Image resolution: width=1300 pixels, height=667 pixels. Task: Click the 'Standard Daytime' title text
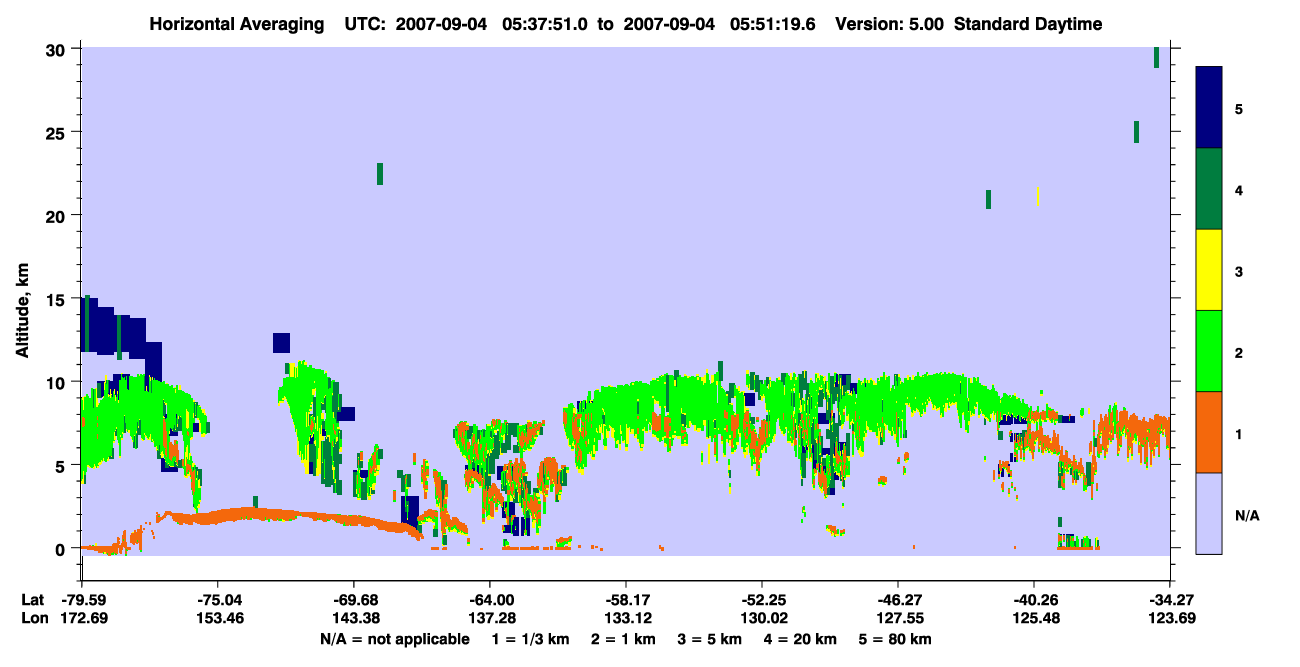click(1028, 24)
